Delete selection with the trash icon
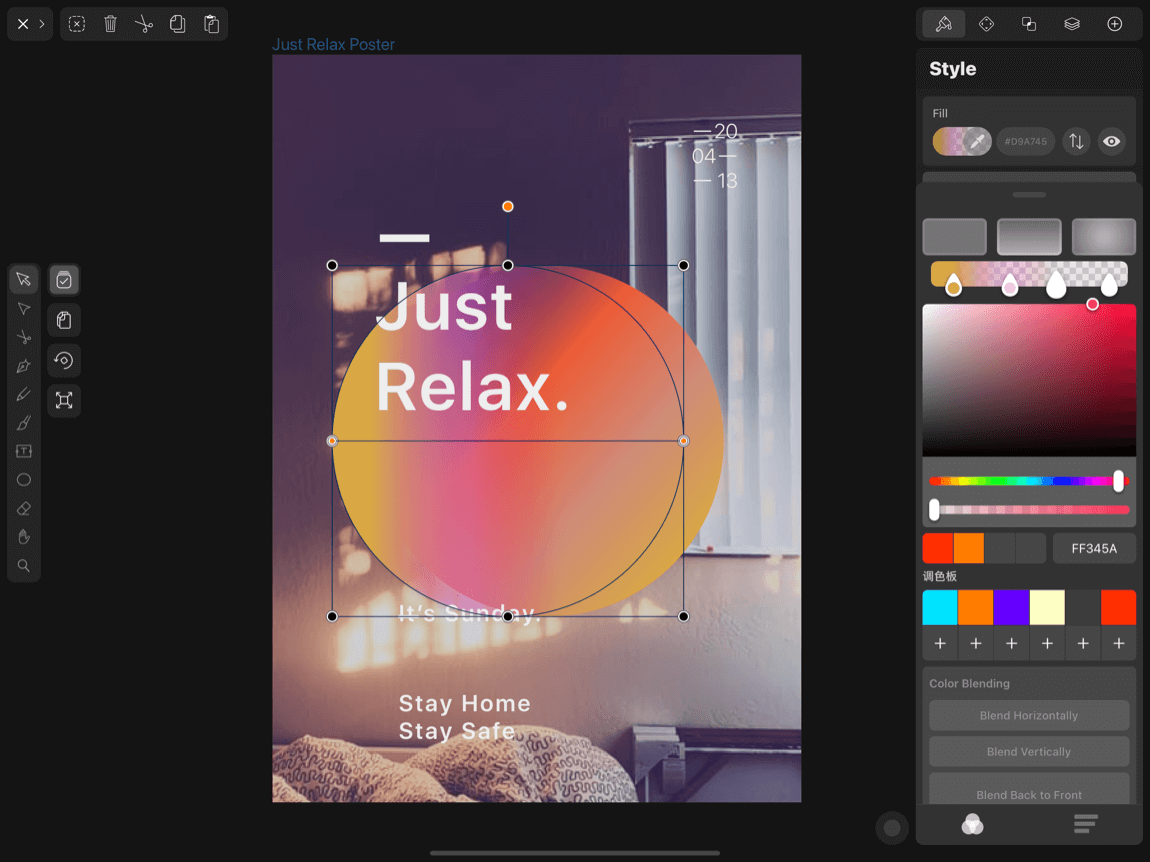The width and height of the screenshot is (1150, 862). (110, 24)
